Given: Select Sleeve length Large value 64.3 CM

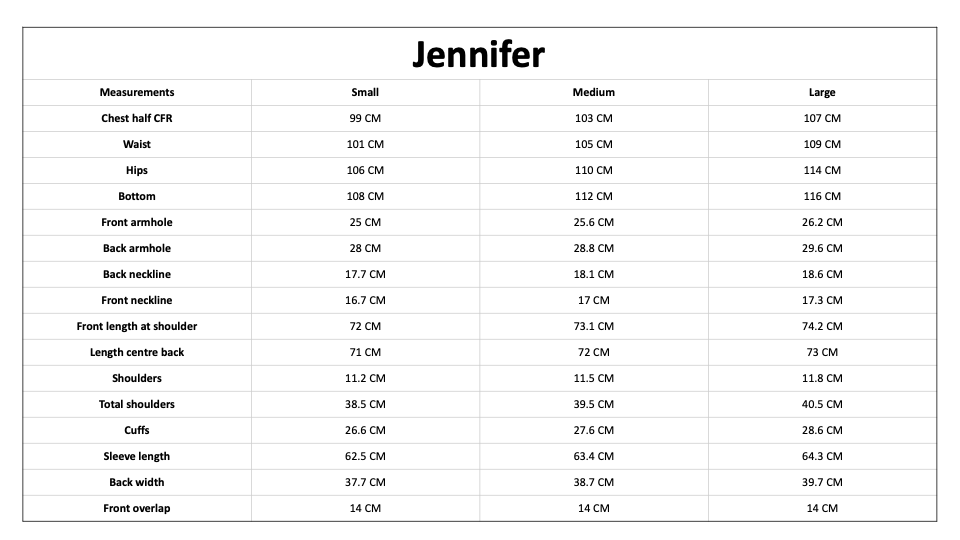Looking at the screenshot, I should coord(822,457).
